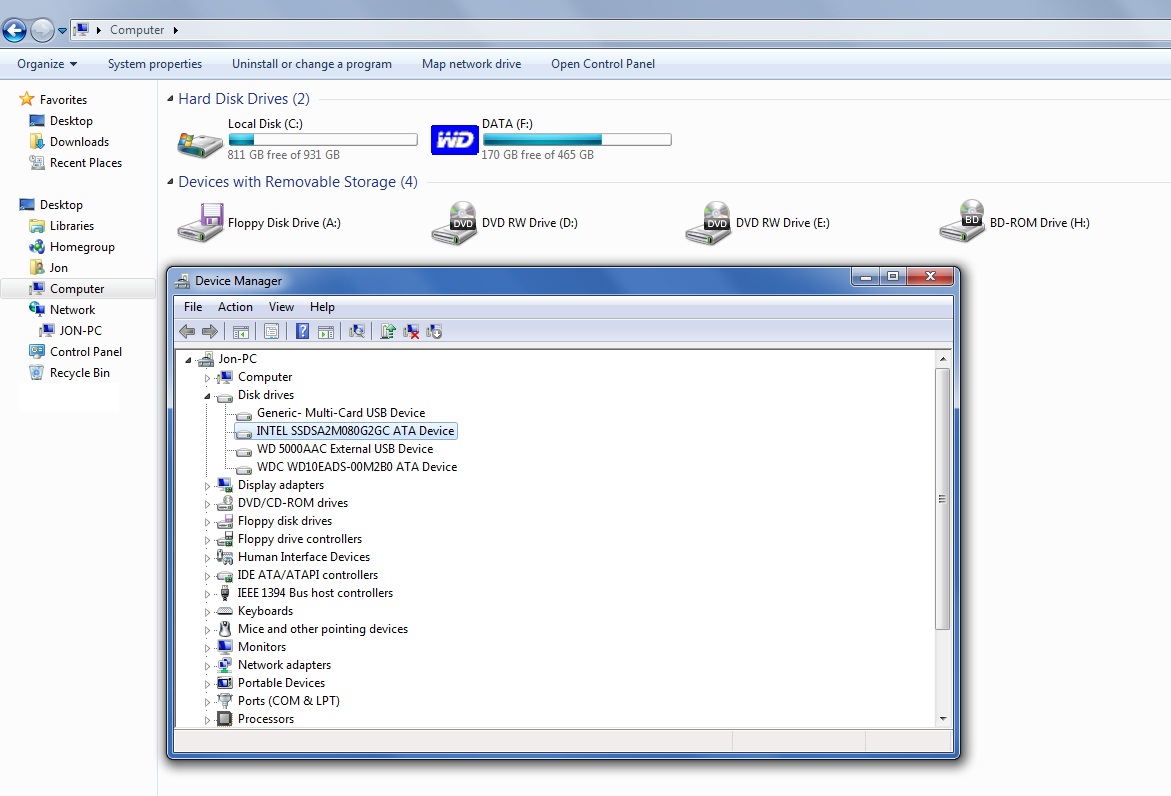The image size is (1171, 796).
Task: Click the Back arrow in Device Manager toolbar
Action: tap(187, 332)
